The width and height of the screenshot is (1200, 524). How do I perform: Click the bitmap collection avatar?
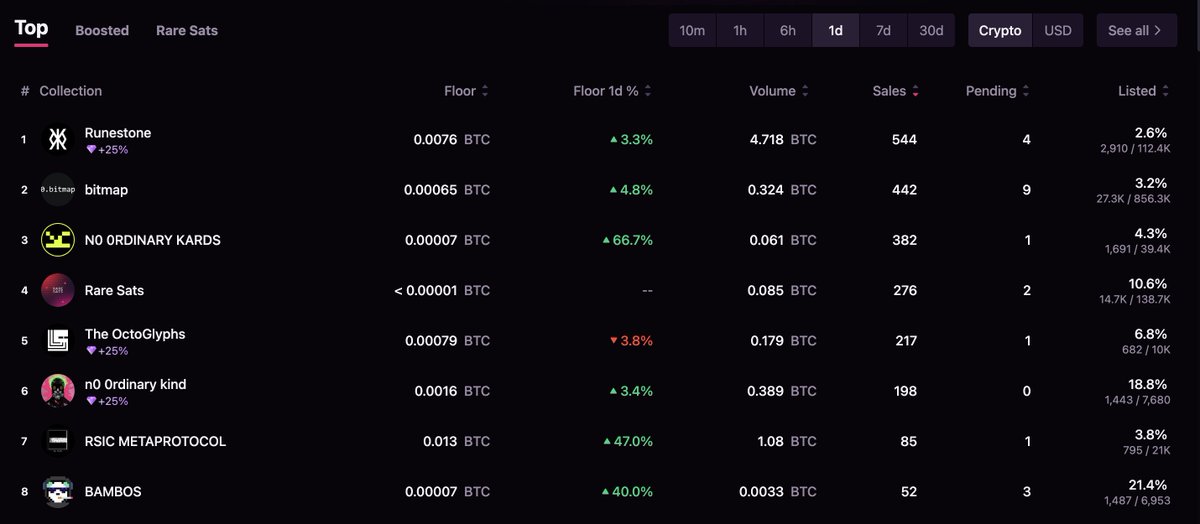tap(58, 190)
